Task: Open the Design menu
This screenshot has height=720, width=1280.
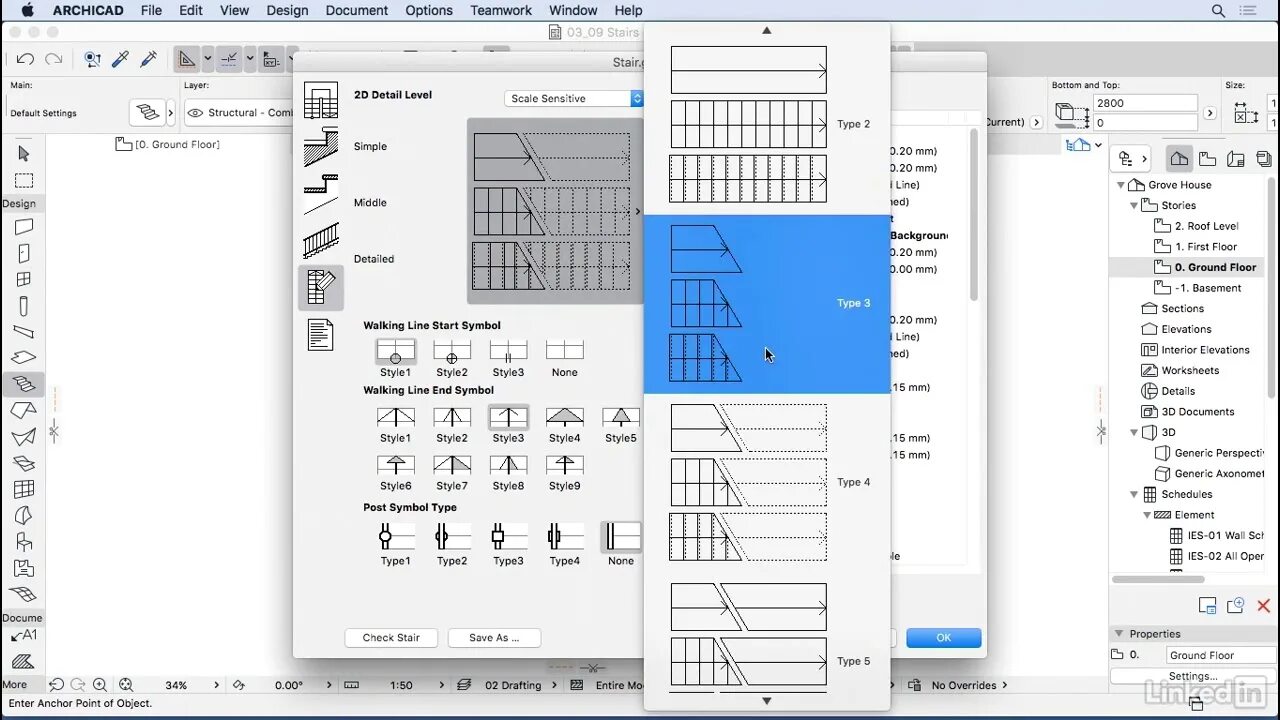Action: (x=287, y=10)
